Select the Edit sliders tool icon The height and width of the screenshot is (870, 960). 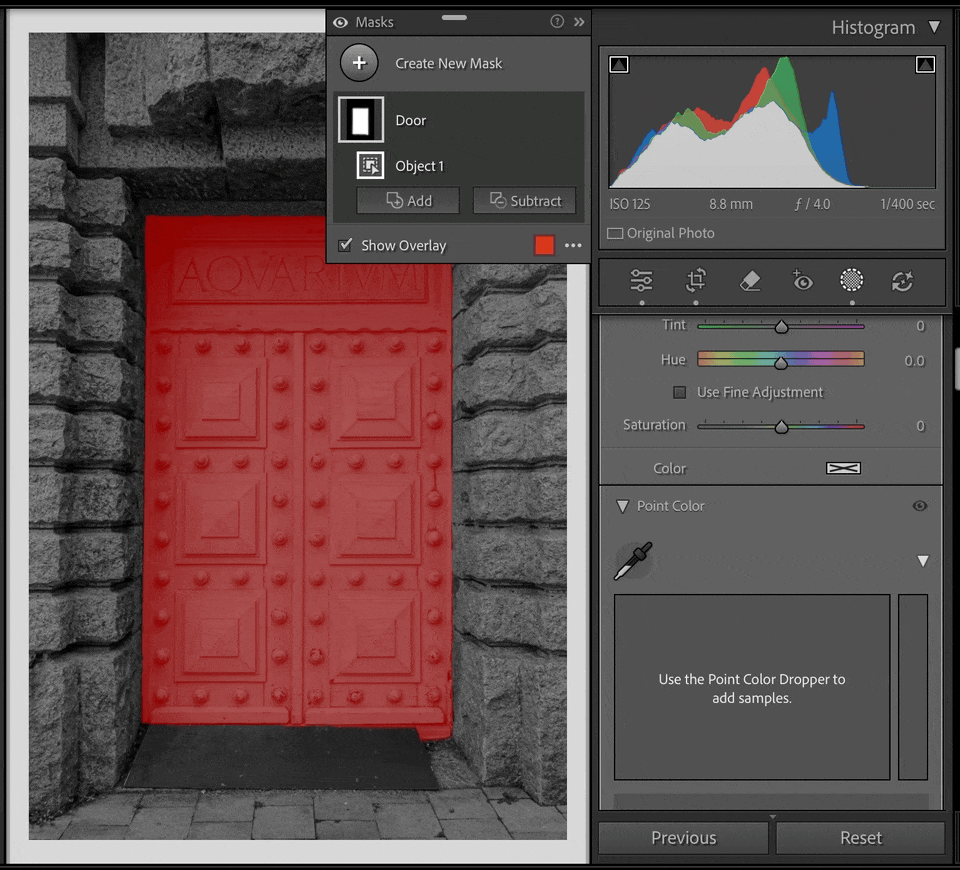[641, 280]
